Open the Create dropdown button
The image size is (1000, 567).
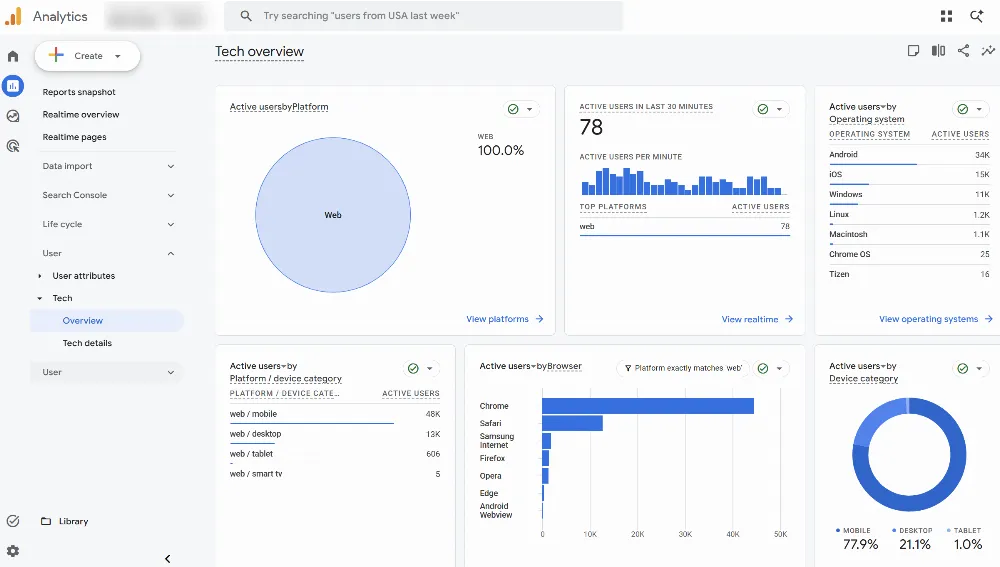pyautogui.click(x=87, y=56)
